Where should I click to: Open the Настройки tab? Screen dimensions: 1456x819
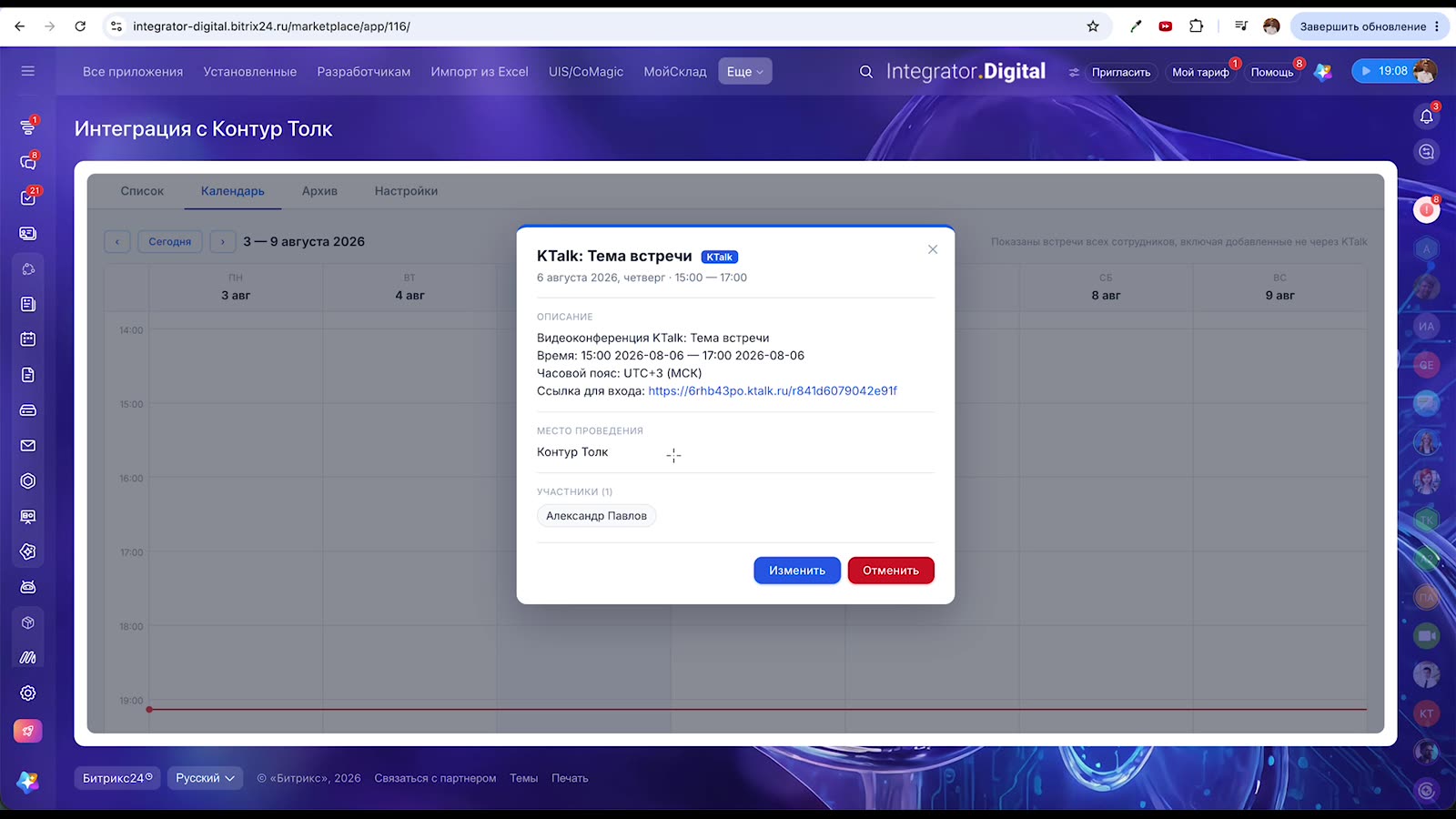406,191
